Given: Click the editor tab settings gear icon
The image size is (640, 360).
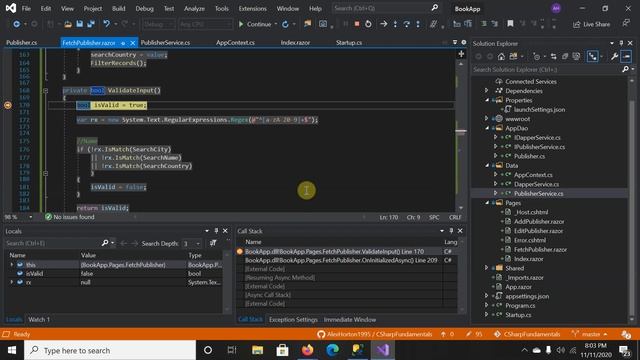Looking at the screenshot, I should click(x=464, y=42).
